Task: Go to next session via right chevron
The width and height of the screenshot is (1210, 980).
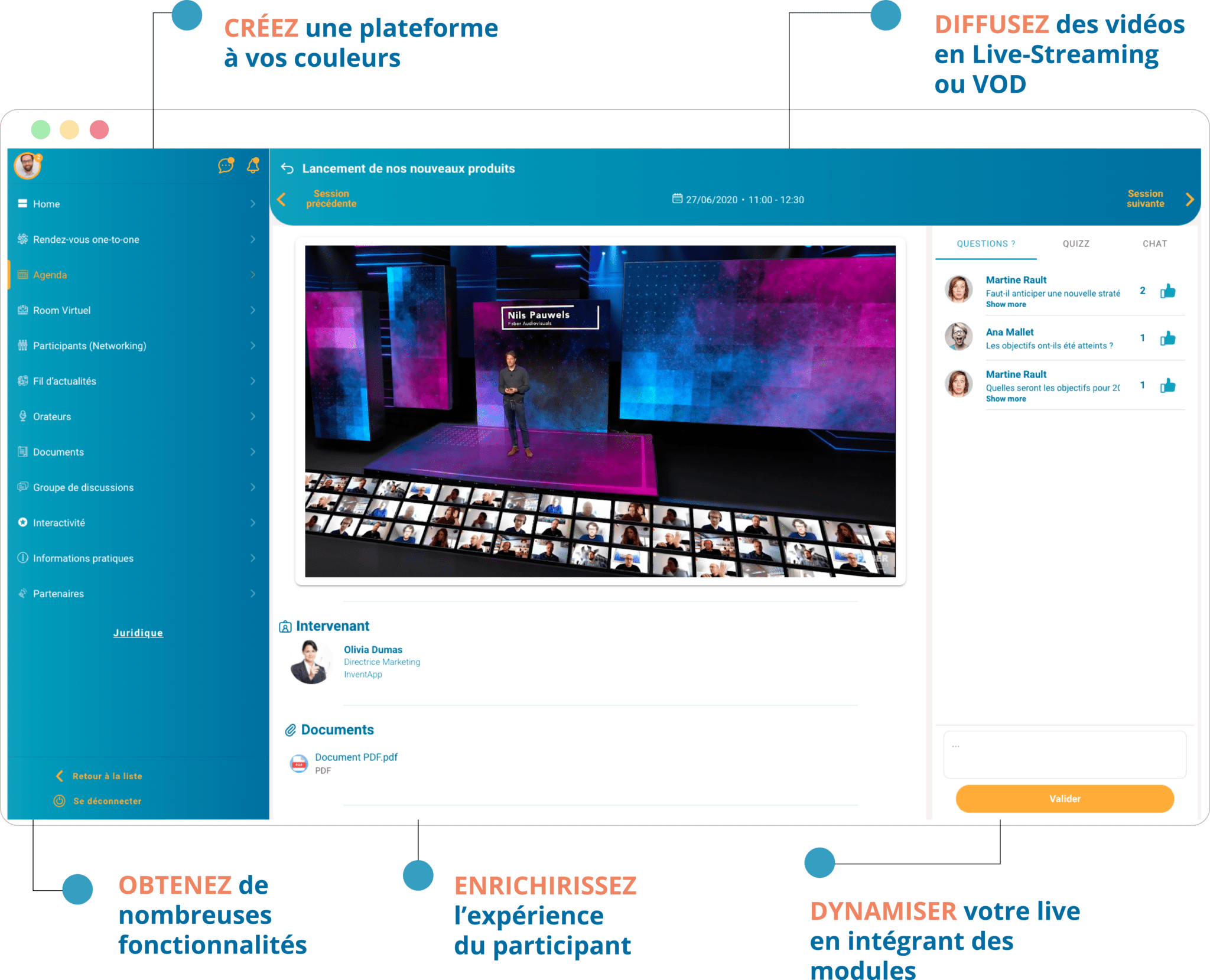Action: (x=1189, y=199)
